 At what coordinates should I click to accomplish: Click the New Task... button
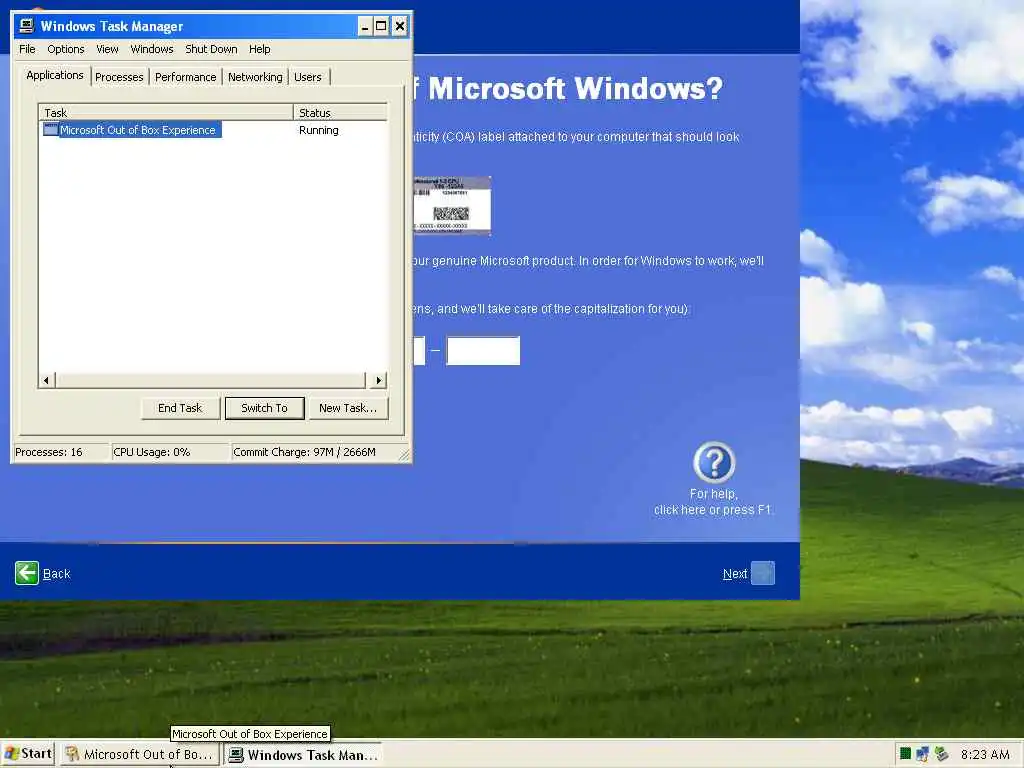tap(348, 408)
